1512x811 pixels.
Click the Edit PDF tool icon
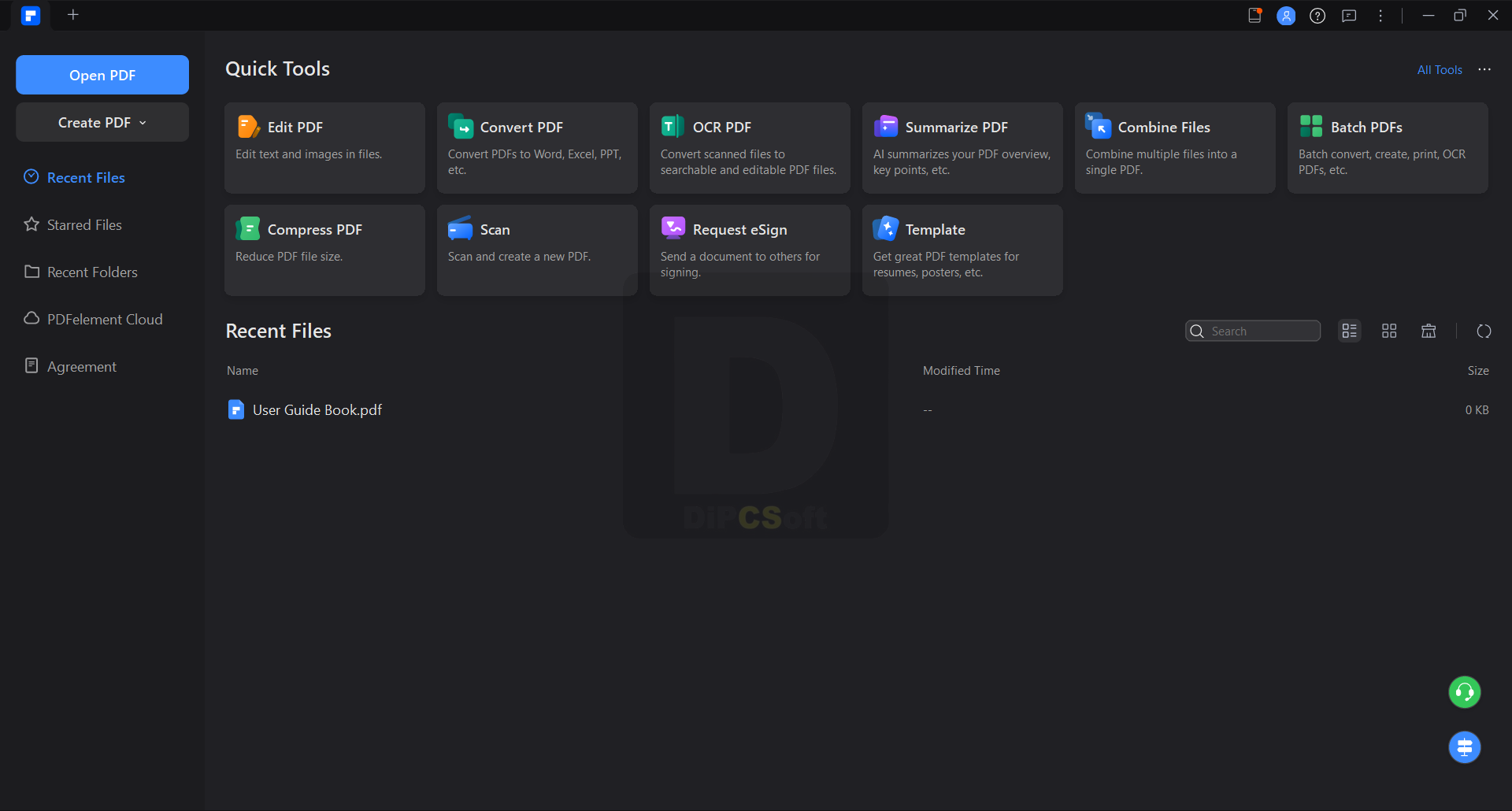(248, 126)
